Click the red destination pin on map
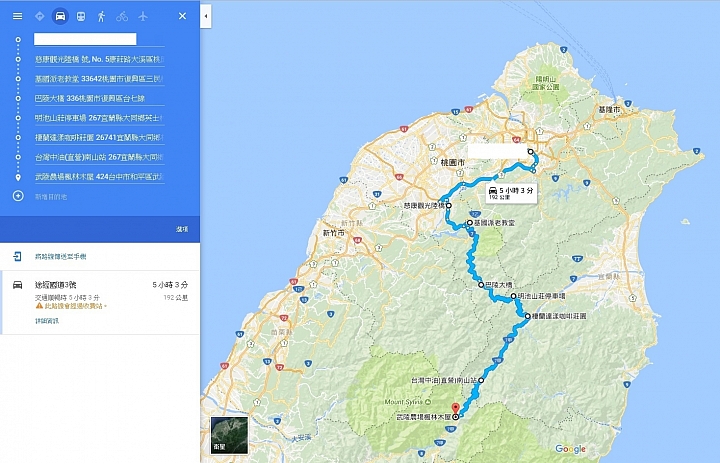The height and width of the screenshot is (463, 720). coord(456,408)
